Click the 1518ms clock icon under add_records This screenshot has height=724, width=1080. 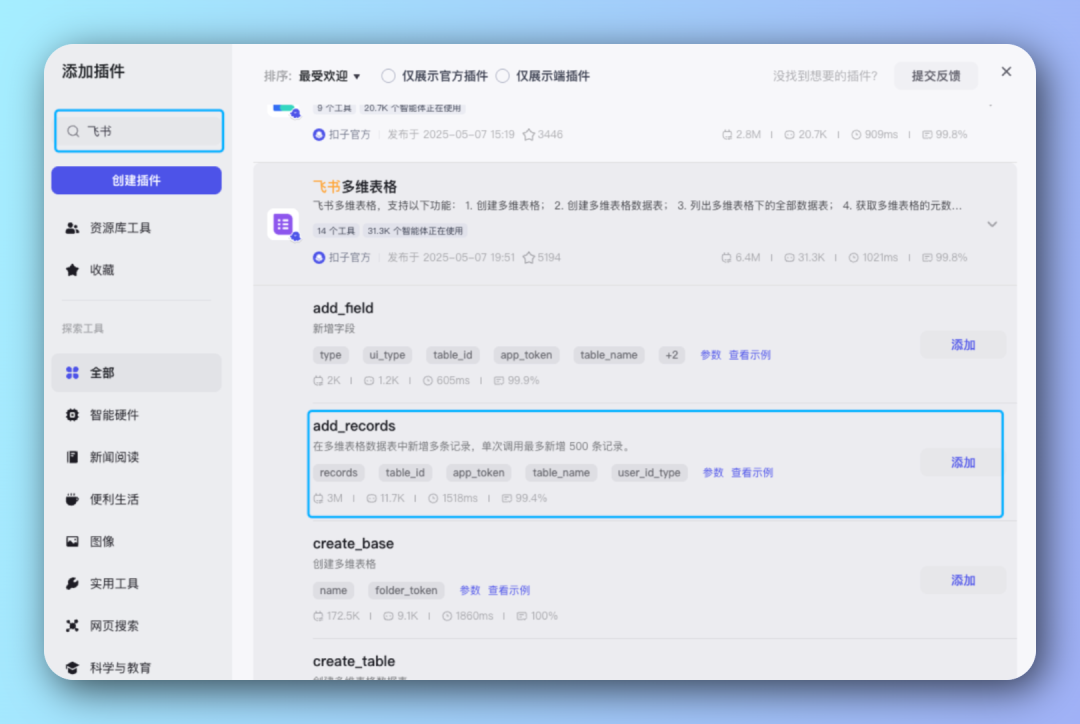pos(433,499)
